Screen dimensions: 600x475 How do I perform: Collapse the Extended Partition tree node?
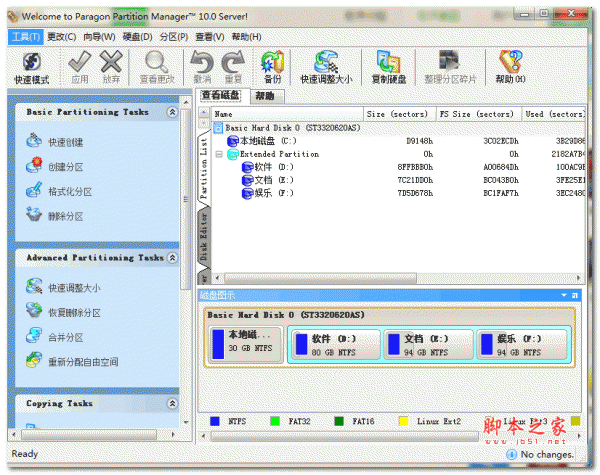(x=219, y=154)
